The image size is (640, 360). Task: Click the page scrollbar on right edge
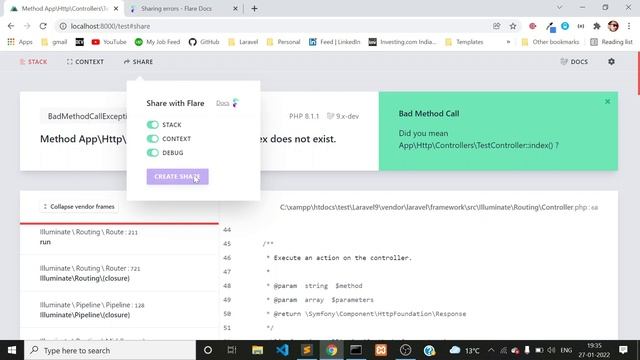tap(638, 73)
